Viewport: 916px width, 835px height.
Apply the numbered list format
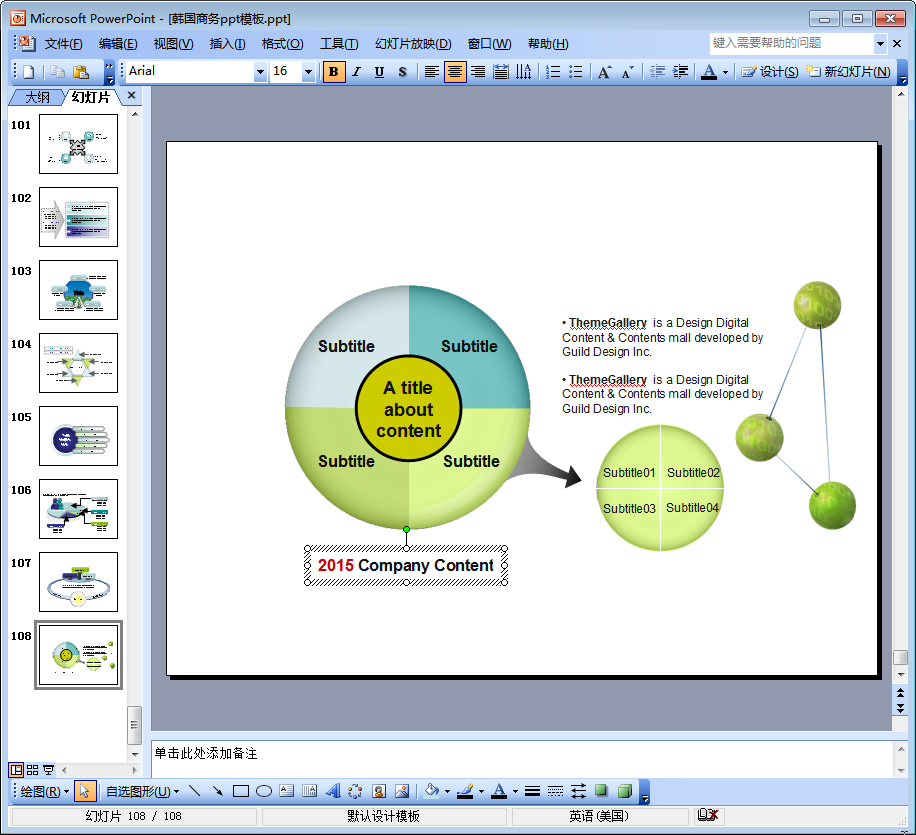(x=553, y=72)
